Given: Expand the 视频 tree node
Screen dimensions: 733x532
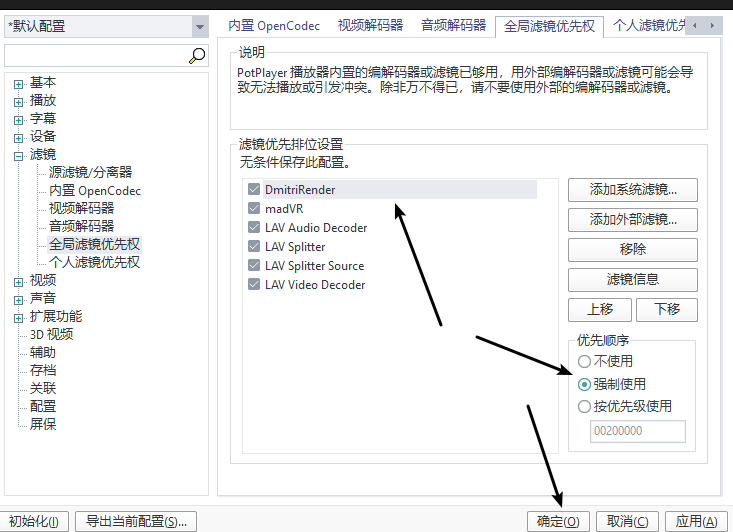Looking at the screenshot, I should pos(18,282).
